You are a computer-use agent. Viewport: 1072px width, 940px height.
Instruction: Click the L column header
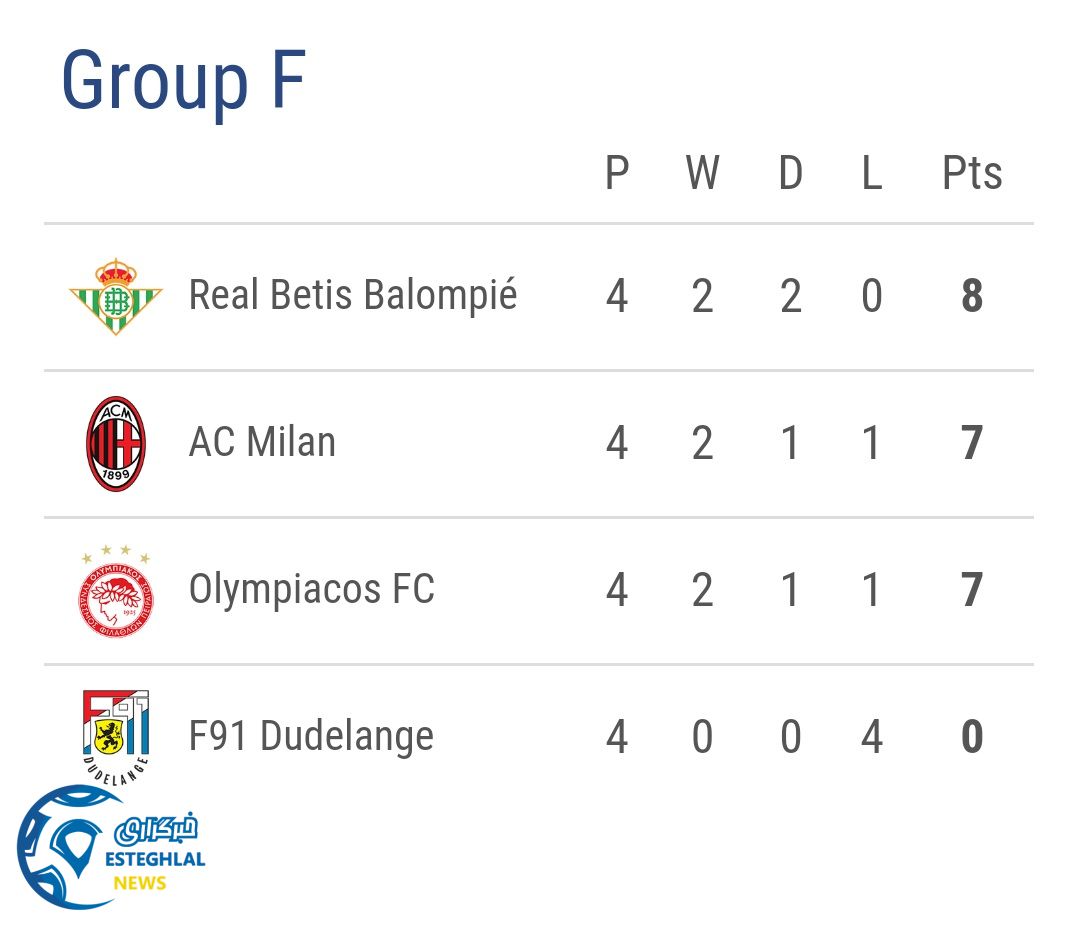pyautogui.click(x=871, y=174)
